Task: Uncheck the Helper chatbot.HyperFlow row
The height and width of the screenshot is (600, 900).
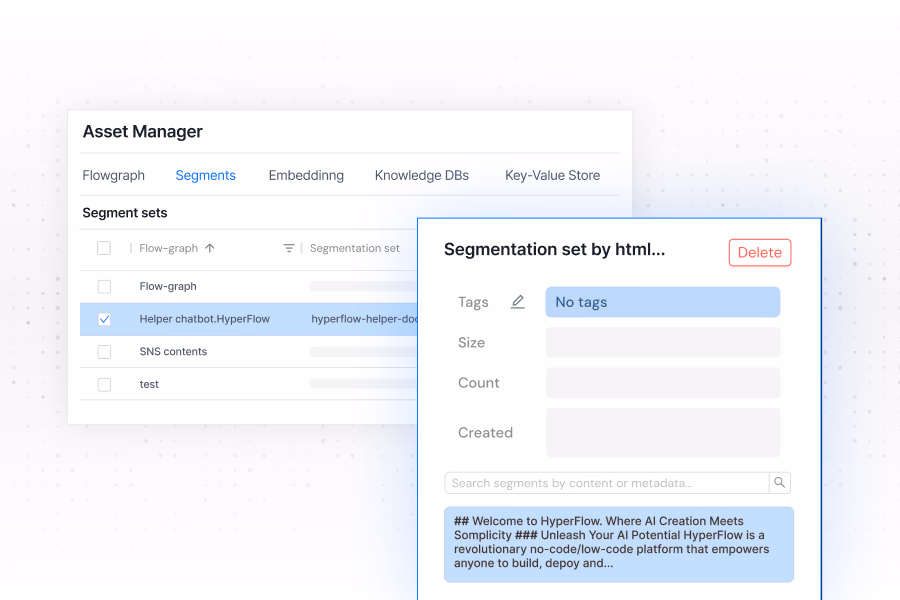Action: click(x=104, y=318)
